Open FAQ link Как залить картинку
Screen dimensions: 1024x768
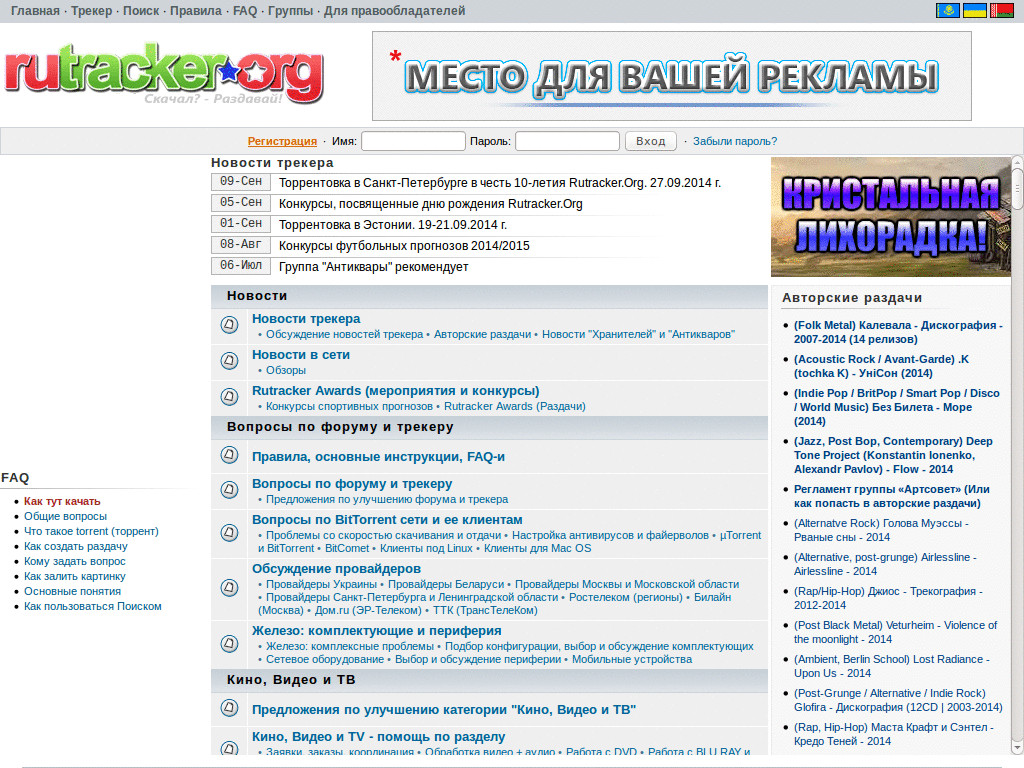[x=74, y=576]
